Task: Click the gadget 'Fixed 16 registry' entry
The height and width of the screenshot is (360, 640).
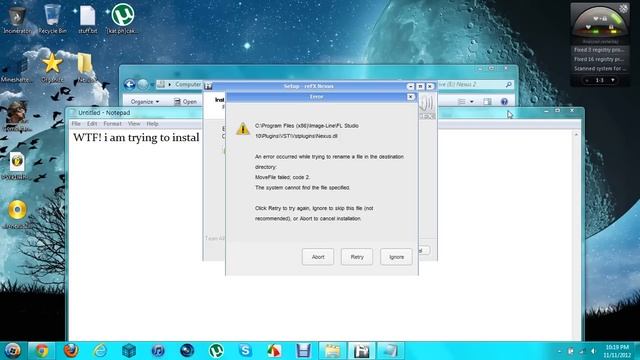Action: click(x=599, y=59)
